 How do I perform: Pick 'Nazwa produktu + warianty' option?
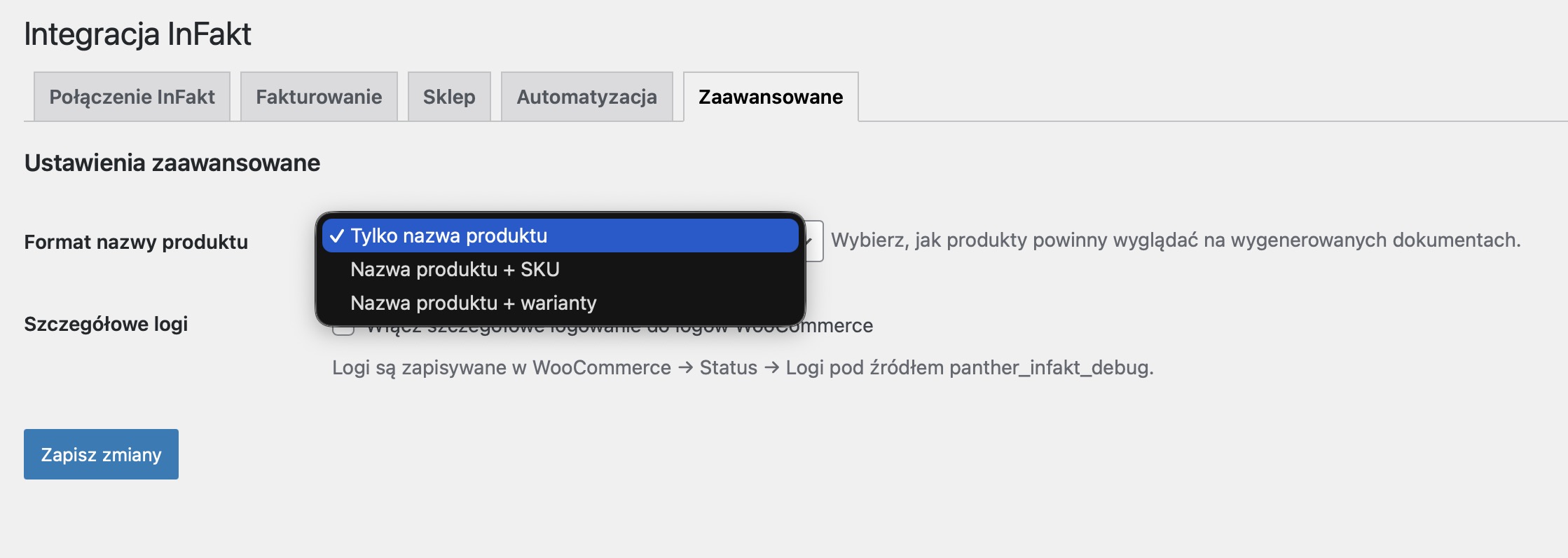point(473,303)
